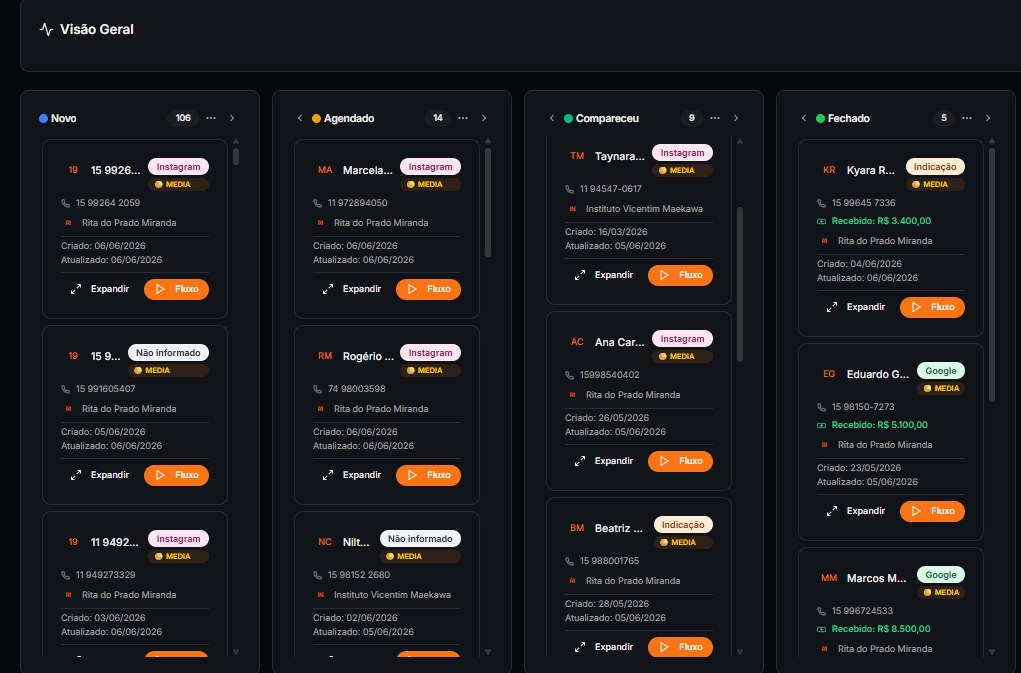Click the EG avatar on the Eduardo card
This screenshot has width=1021, height=673.
click(829, 374)
